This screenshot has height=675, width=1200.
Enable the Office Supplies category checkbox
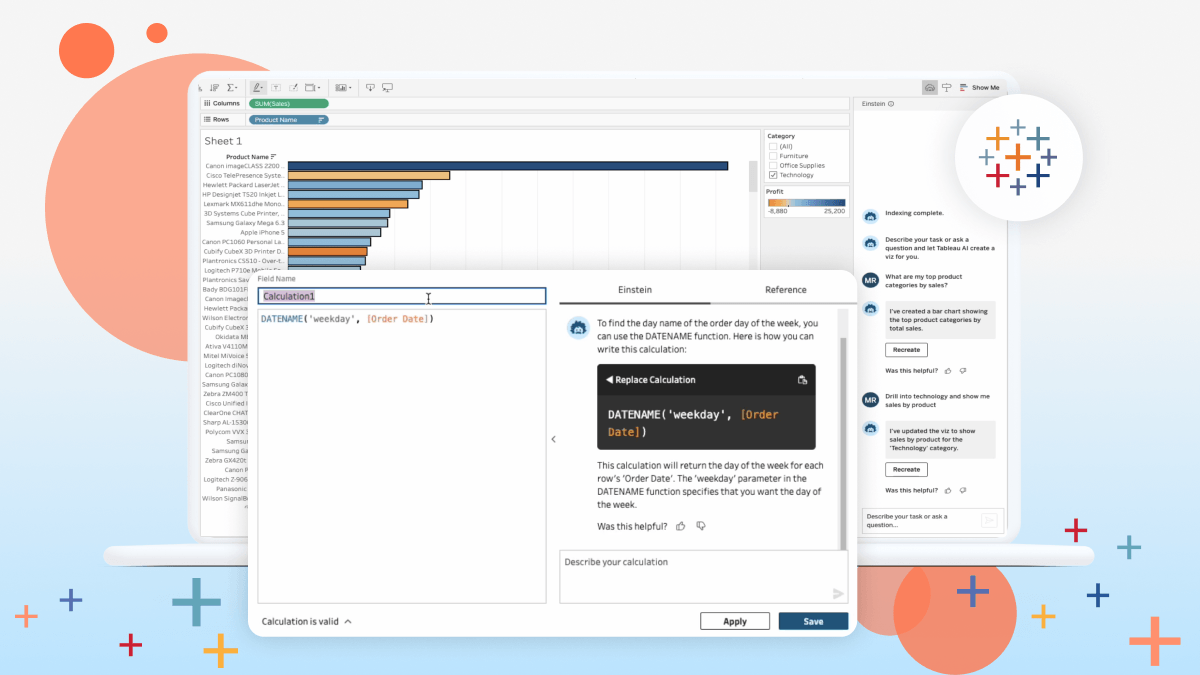(772, 166)
